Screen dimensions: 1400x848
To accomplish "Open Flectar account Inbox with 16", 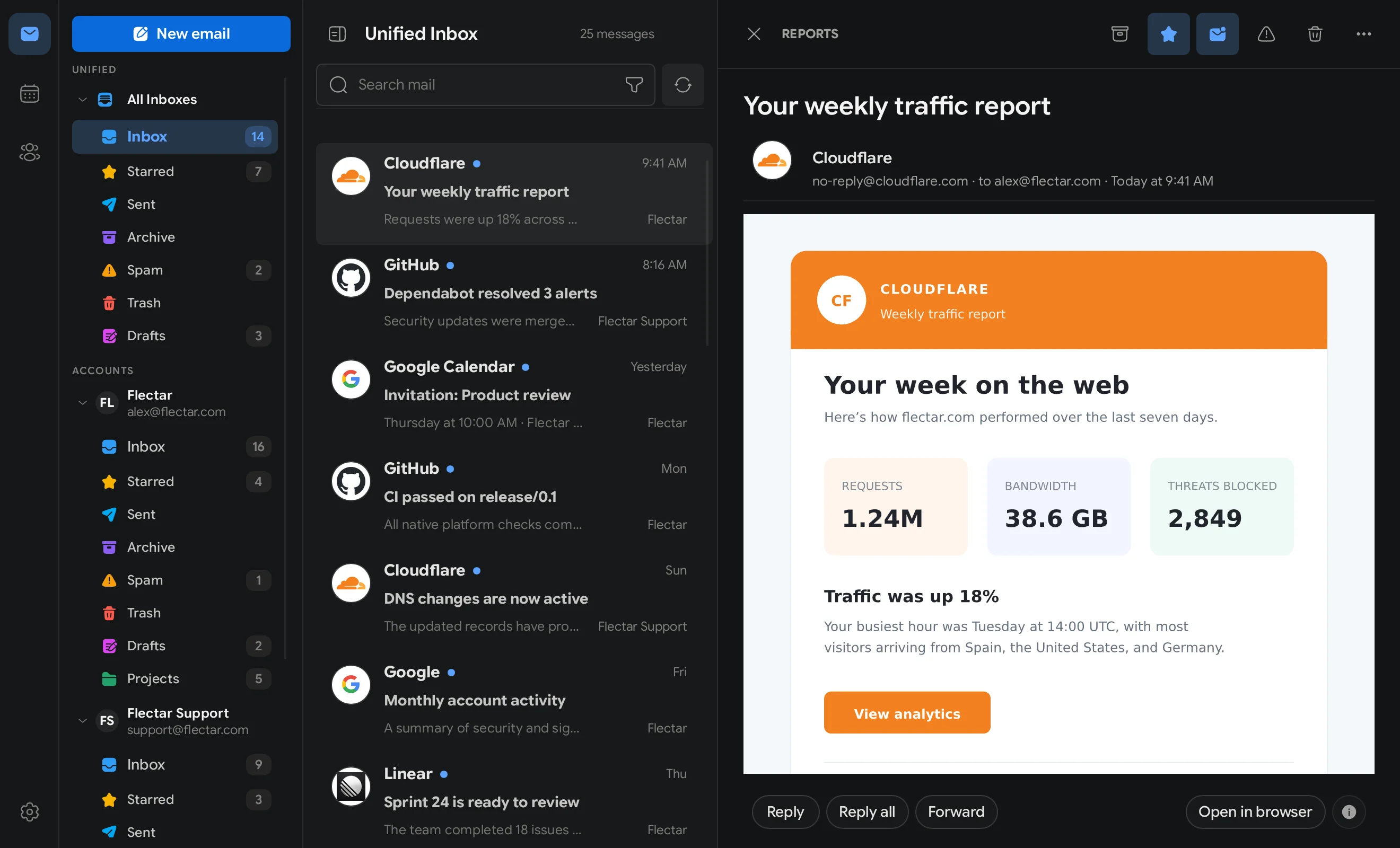I will click(174, 447).
